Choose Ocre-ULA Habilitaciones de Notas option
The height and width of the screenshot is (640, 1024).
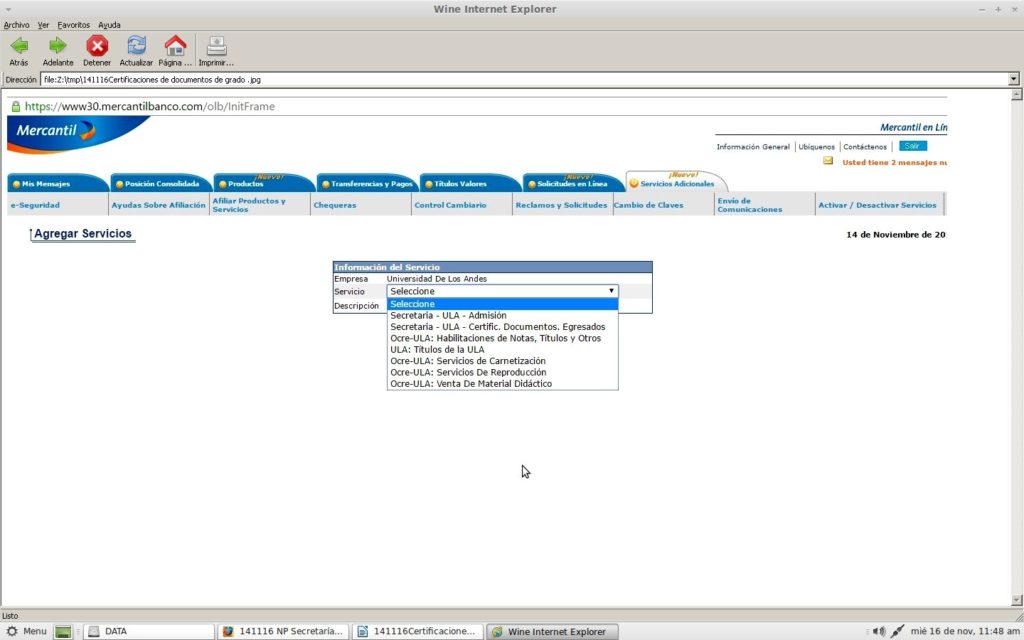[503, 338]
